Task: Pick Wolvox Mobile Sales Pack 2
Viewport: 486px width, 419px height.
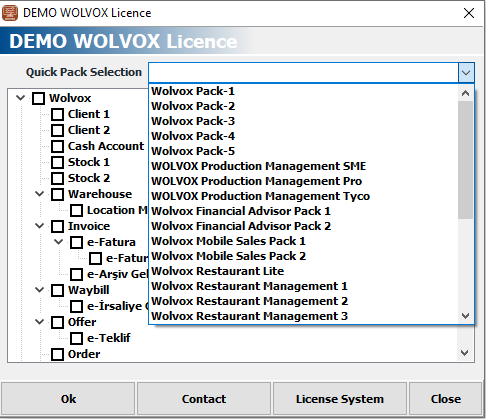Action: (x=303, y=256)
